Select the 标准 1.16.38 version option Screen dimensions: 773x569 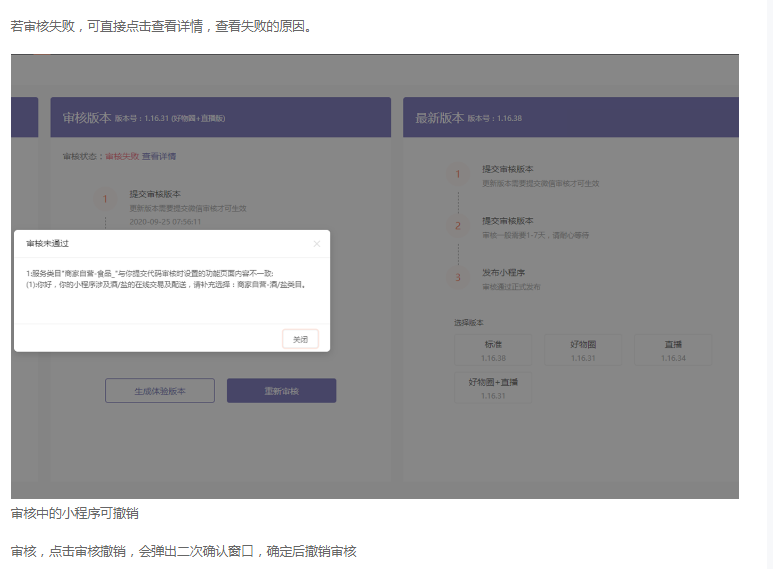[493, 350]
